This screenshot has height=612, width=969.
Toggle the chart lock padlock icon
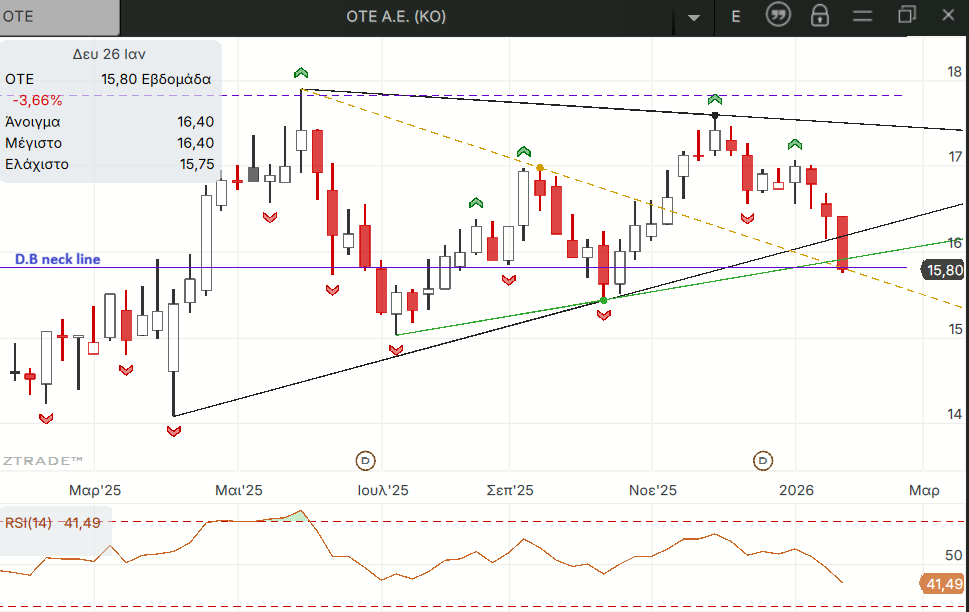[x=820, y=15]
